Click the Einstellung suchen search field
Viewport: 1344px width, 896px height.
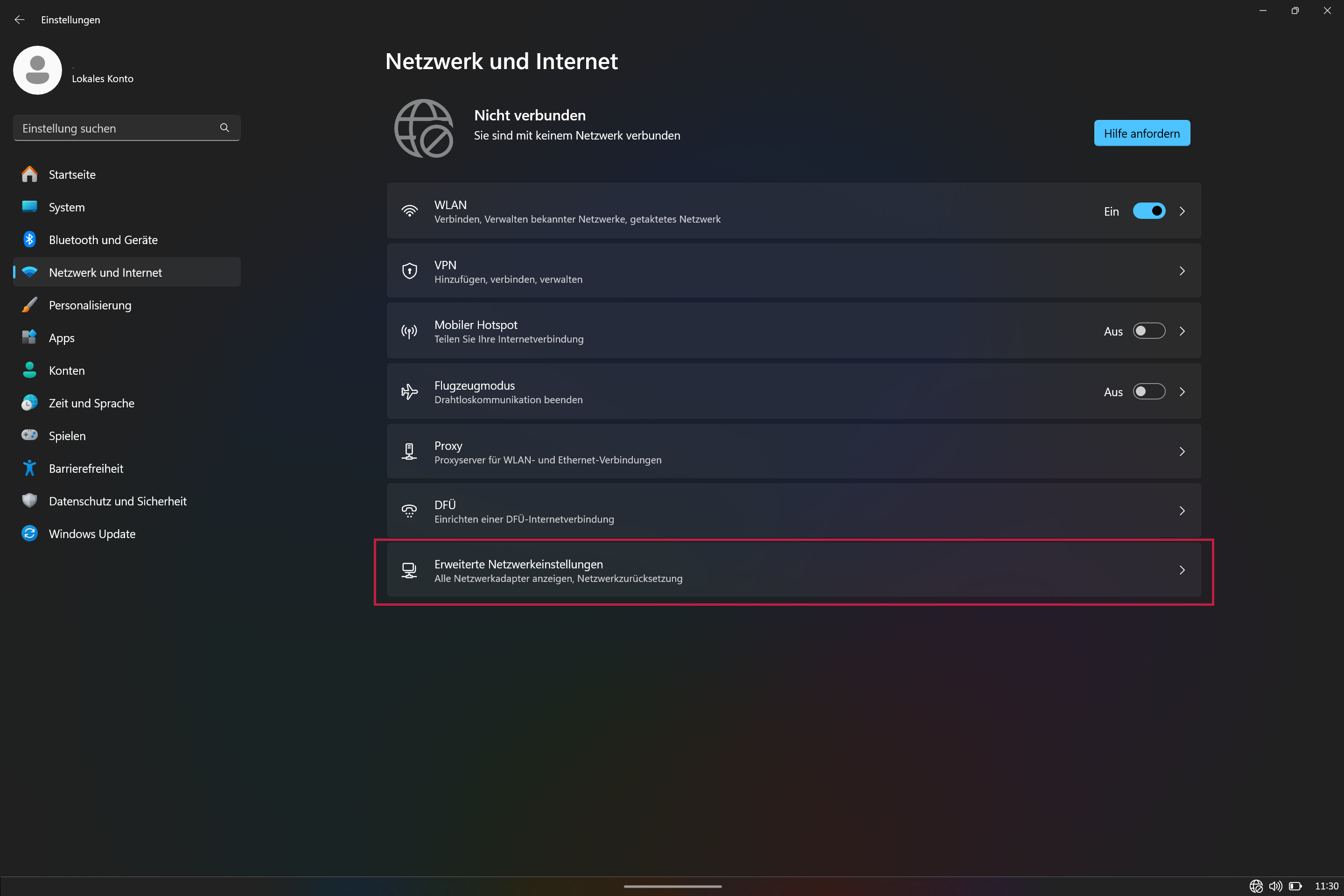pyautogui.click(x=127, y=128)
